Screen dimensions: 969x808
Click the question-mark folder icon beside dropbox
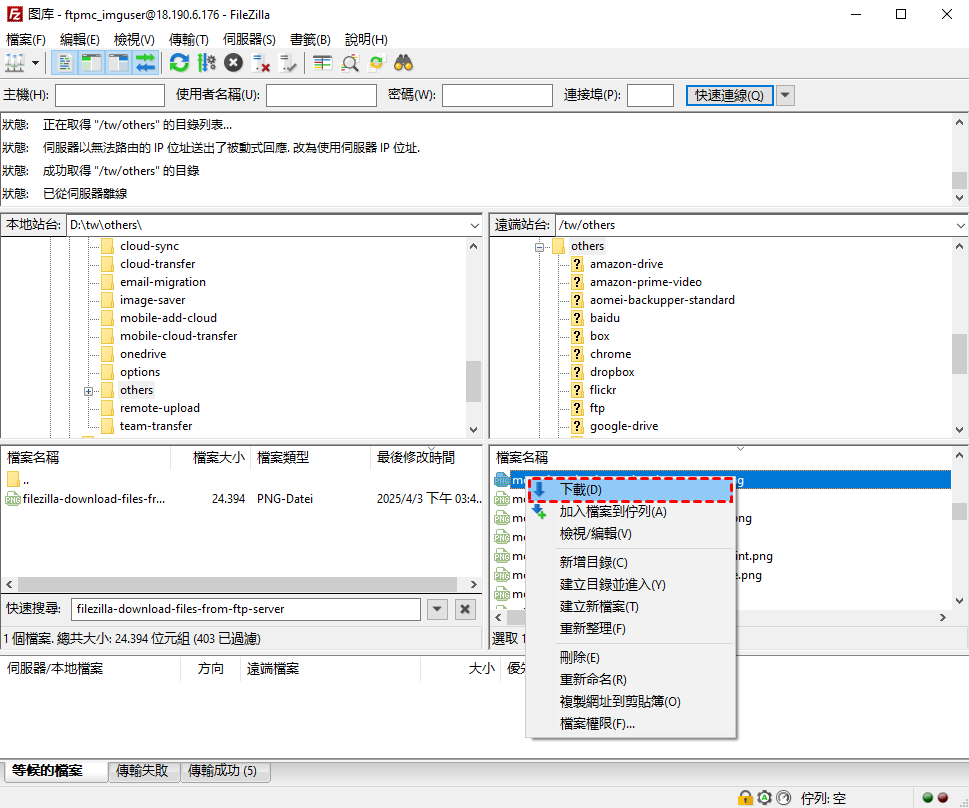[x=577, y=372]
